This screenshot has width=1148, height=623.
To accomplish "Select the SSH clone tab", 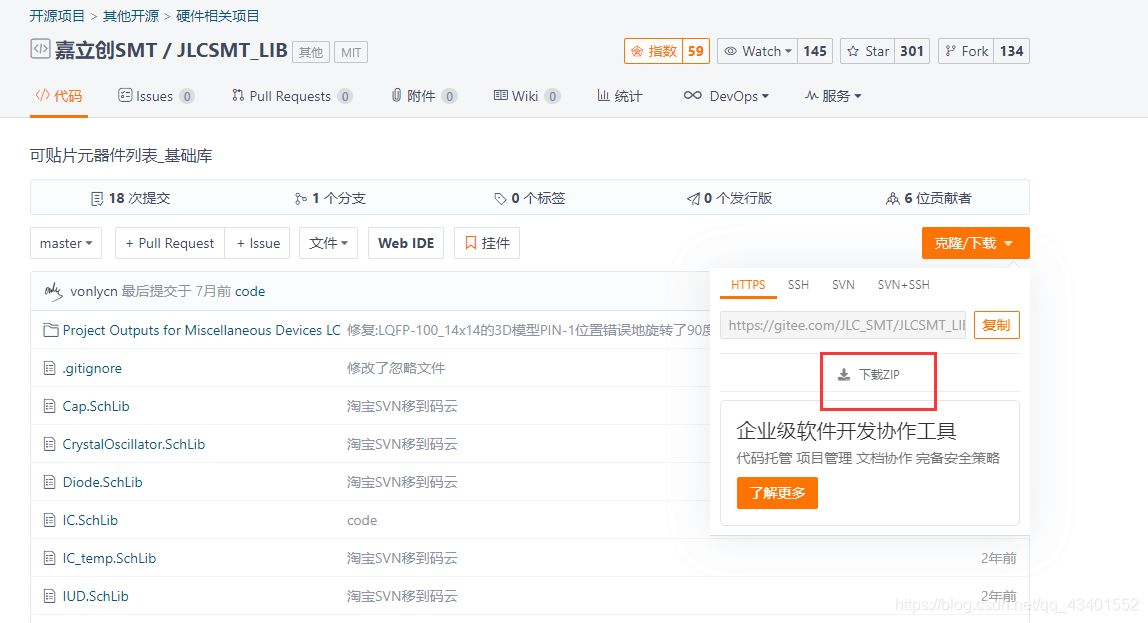I will pyautogui.click(x=798, y=285).
